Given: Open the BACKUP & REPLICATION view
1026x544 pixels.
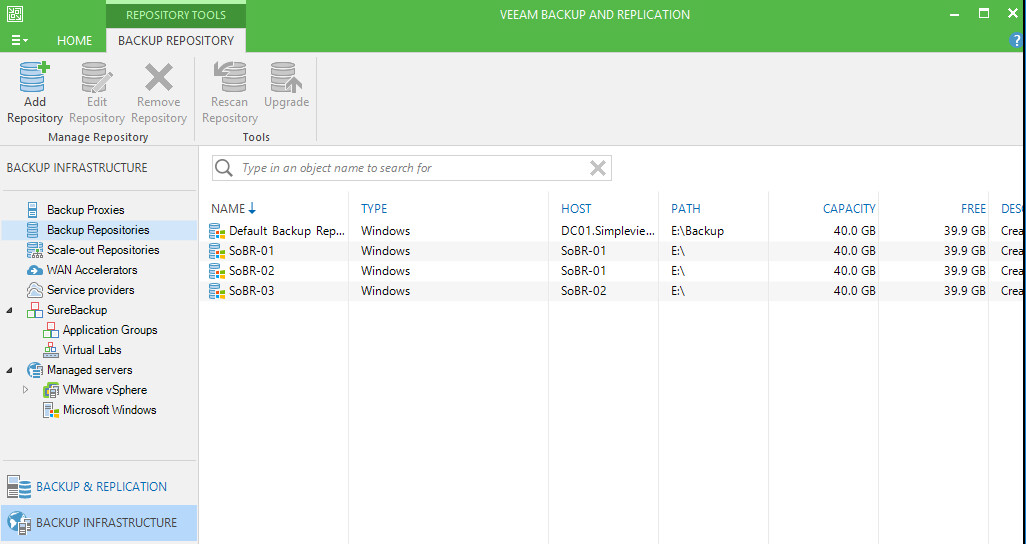Looking at the screenshot, I should click(100, 487).
